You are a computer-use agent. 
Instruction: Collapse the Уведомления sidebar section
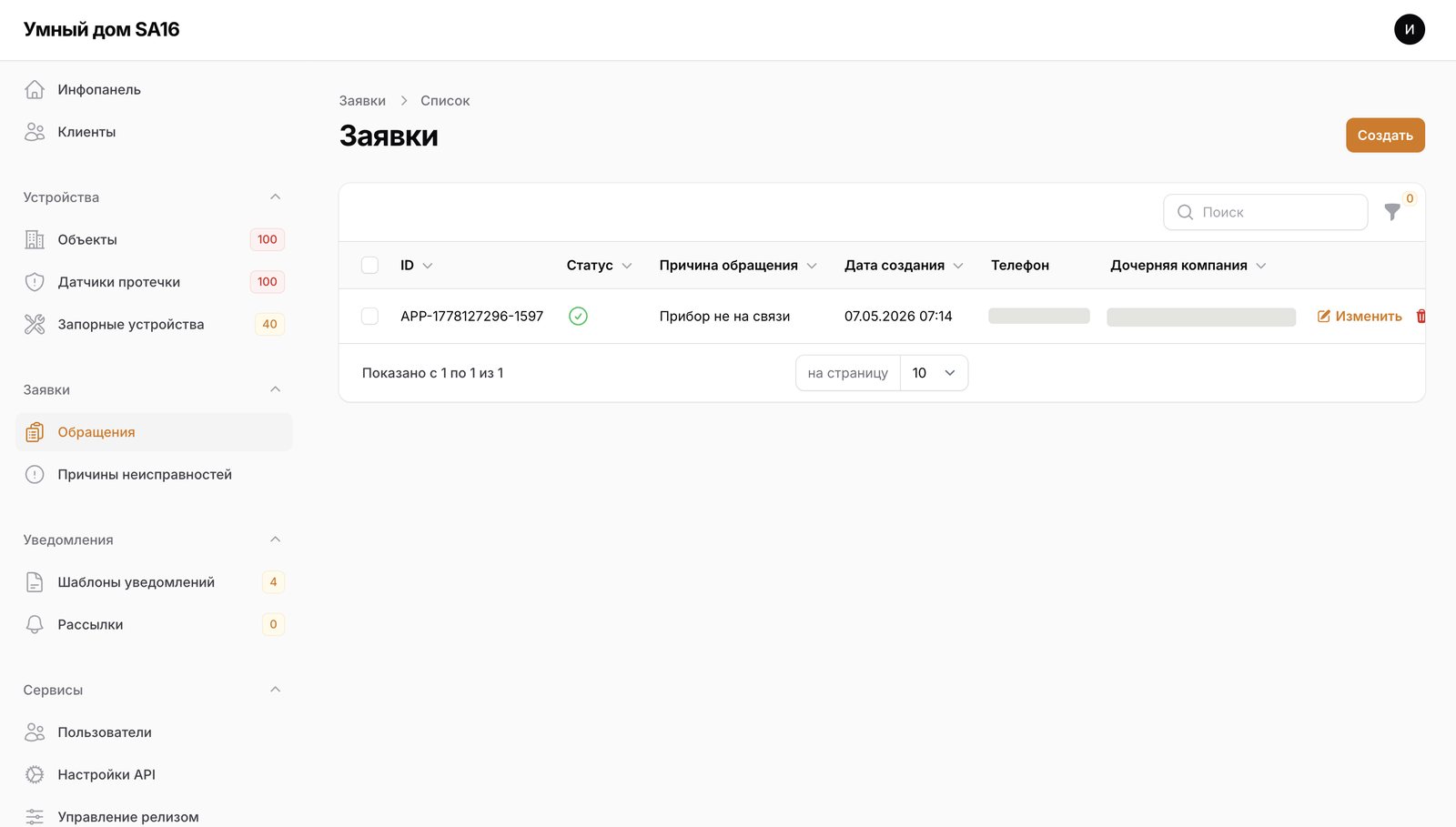click(x=275, y=540)
